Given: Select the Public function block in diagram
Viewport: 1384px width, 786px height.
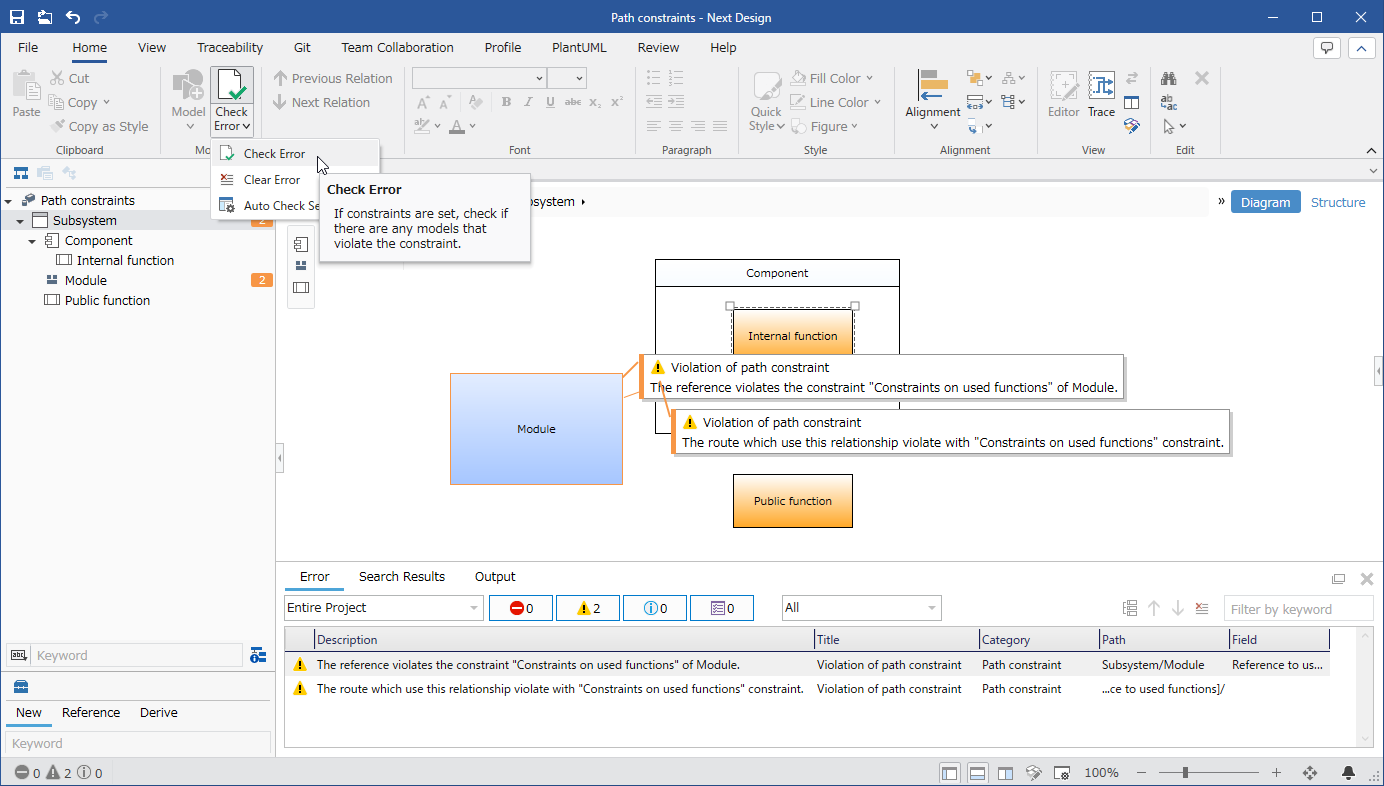Looking at the screenshot, I should pos(793,501).
